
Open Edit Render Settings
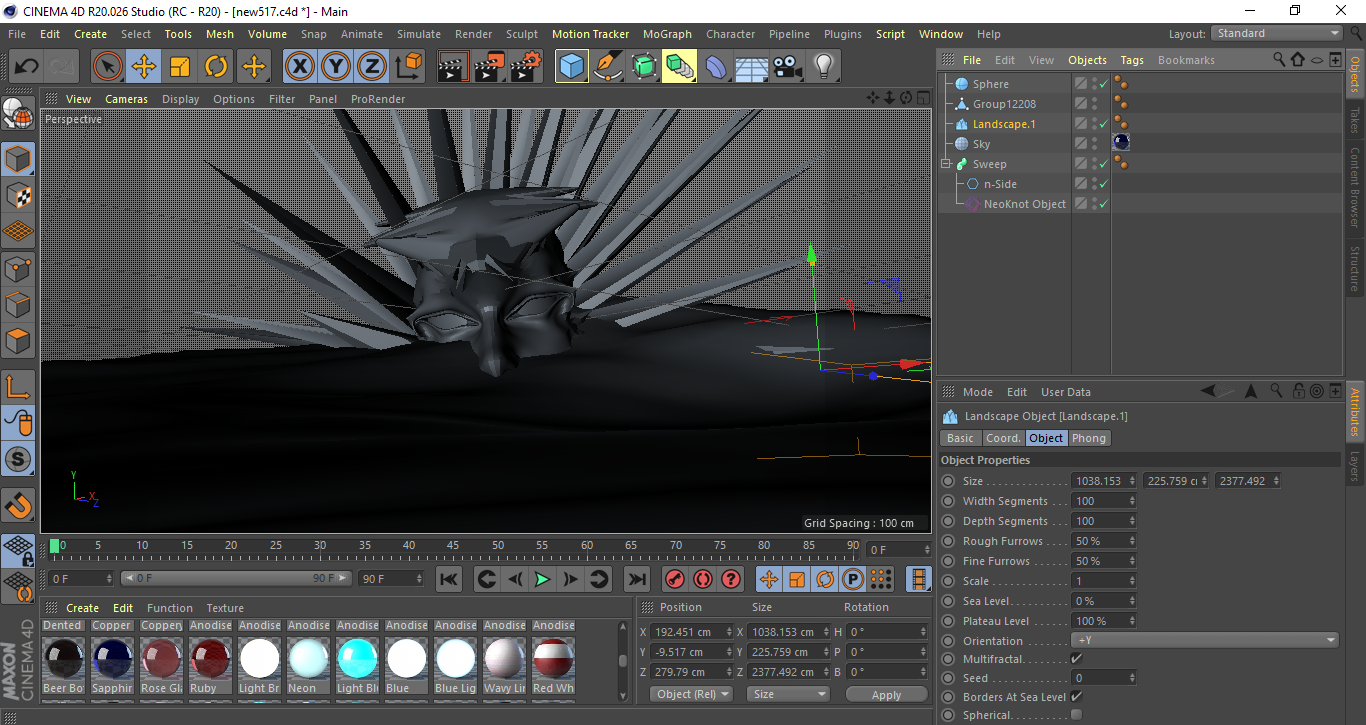point(526,67)
